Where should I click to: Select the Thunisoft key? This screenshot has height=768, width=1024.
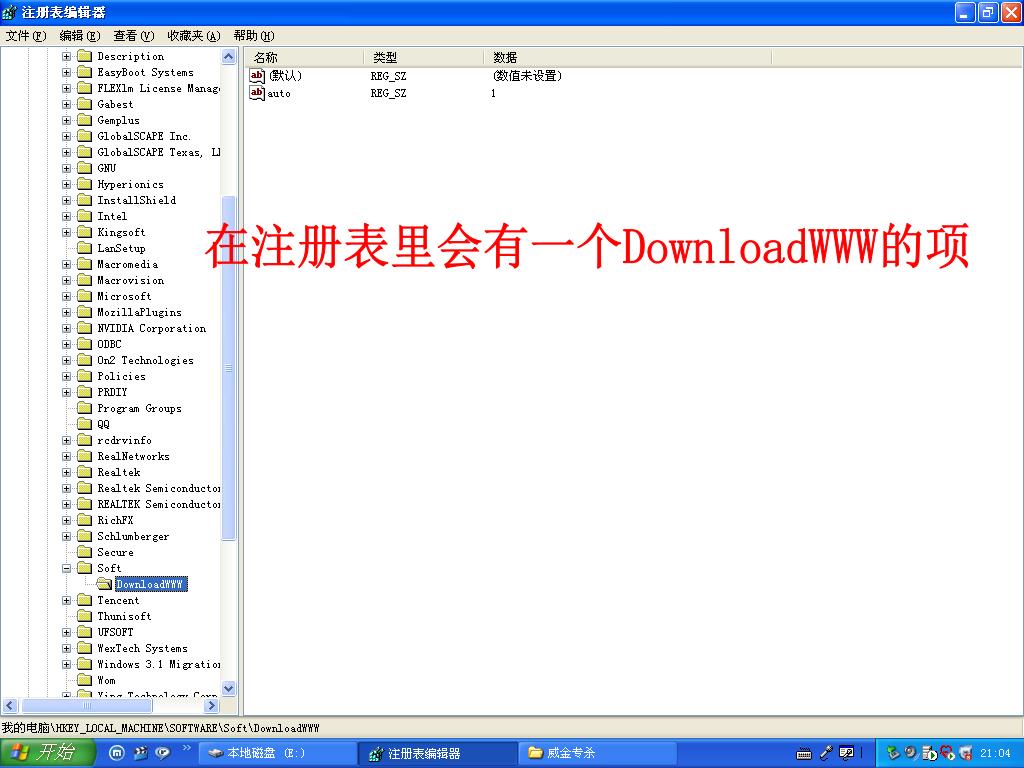click(x=124, y=616)
